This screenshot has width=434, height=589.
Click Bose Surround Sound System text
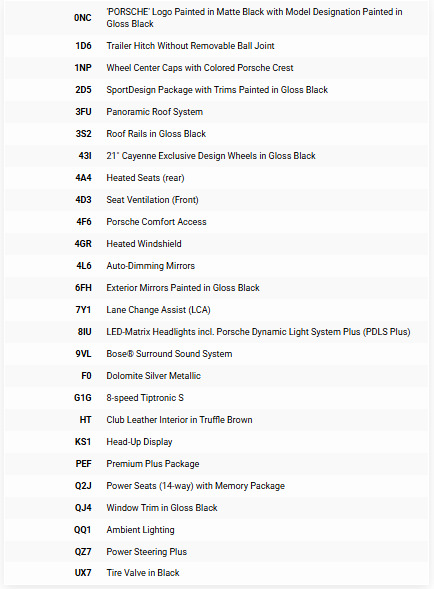pyautogui.click(x=169, y=354)
